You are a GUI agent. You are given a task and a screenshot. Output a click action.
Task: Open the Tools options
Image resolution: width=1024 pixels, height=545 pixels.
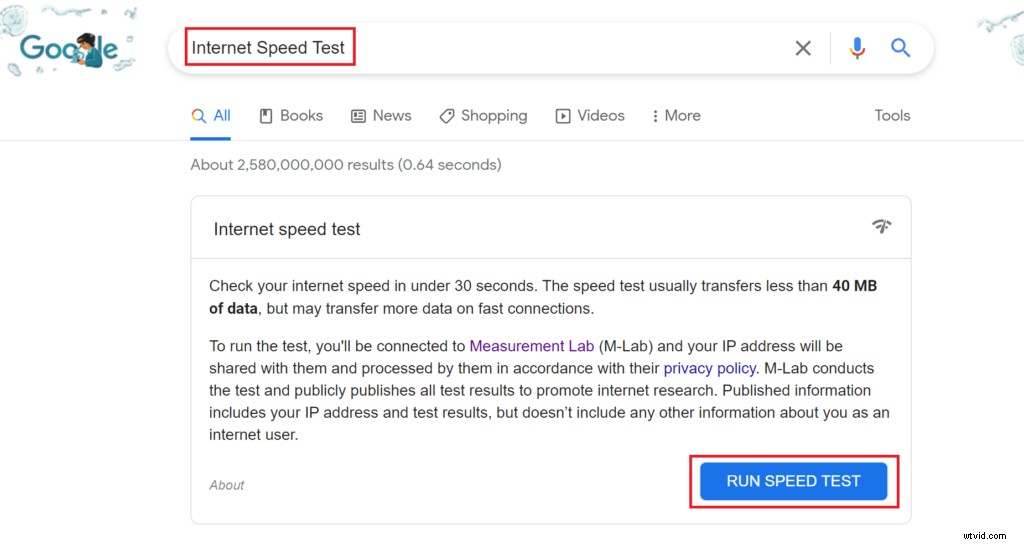coord(892,116)
